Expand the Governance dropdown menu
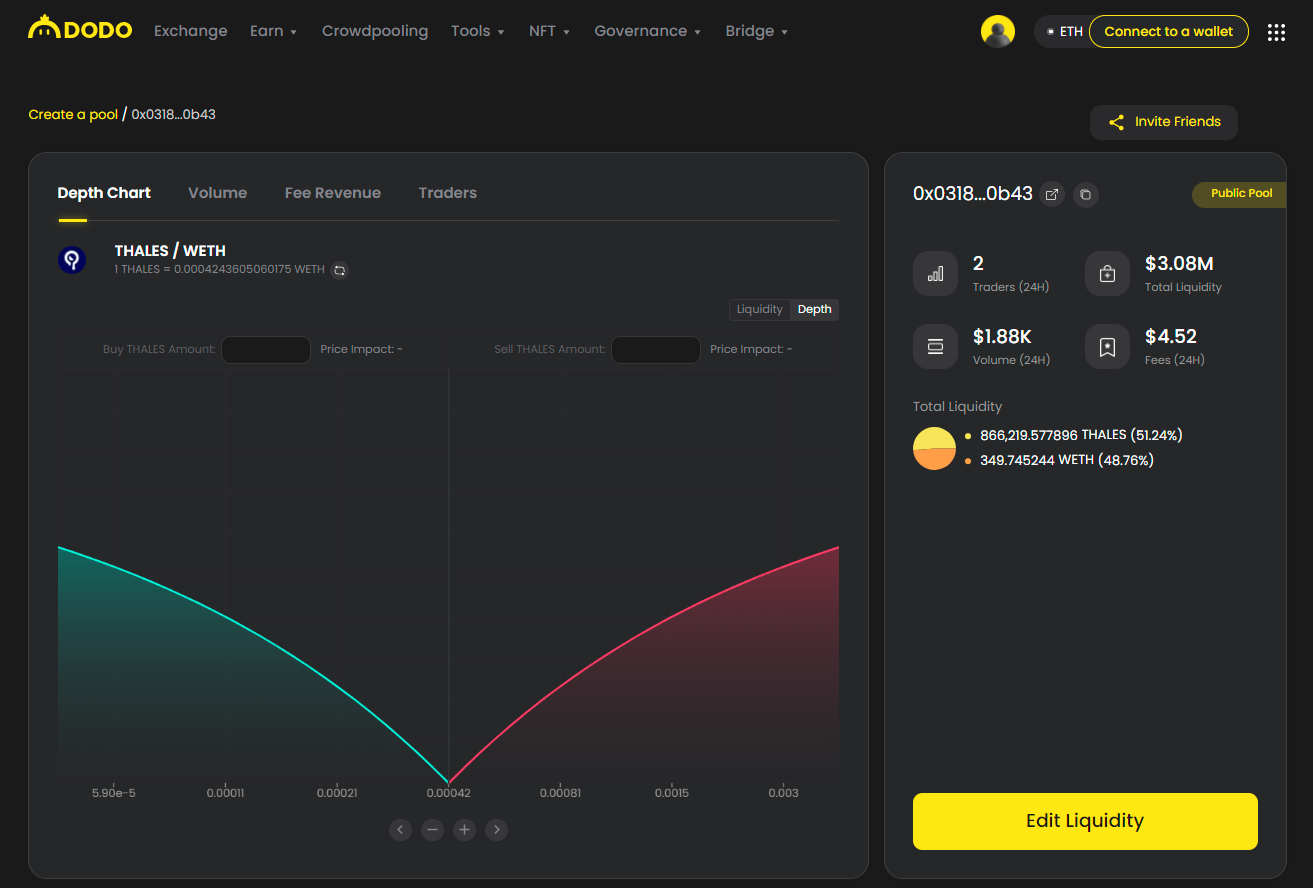The height and width of the screenshot is (888, 1313). pyautogui.click(x=648, y=31)
